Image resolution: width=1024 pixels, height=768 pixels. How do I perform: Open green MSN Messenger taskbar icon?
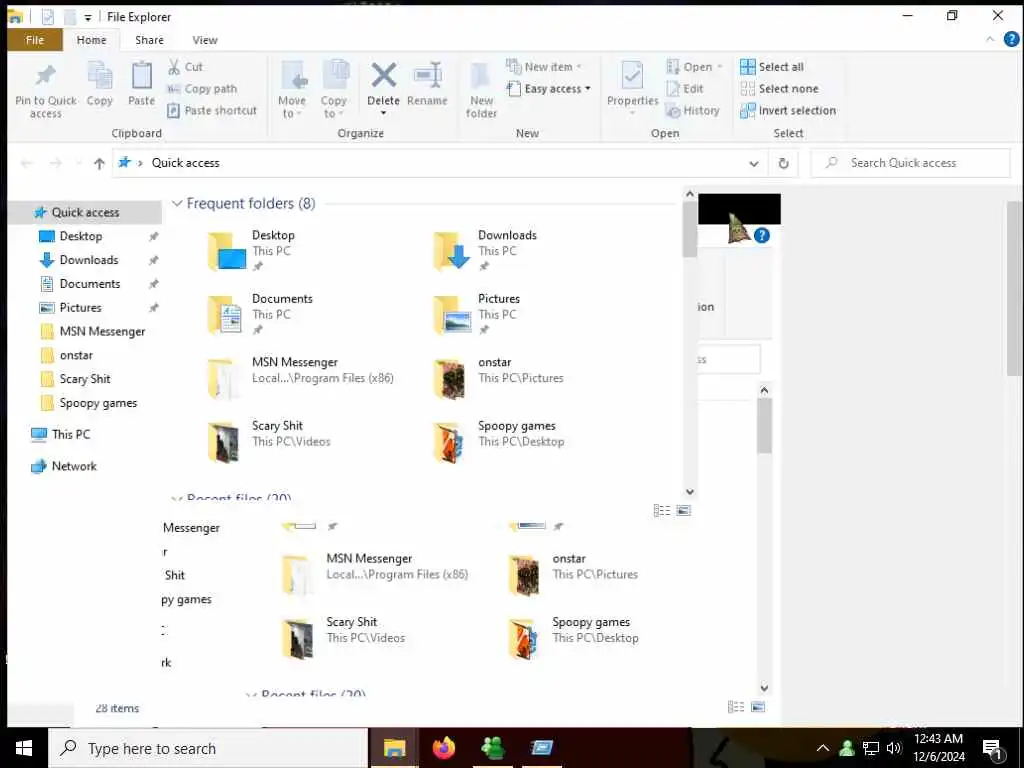coord(493,748)
